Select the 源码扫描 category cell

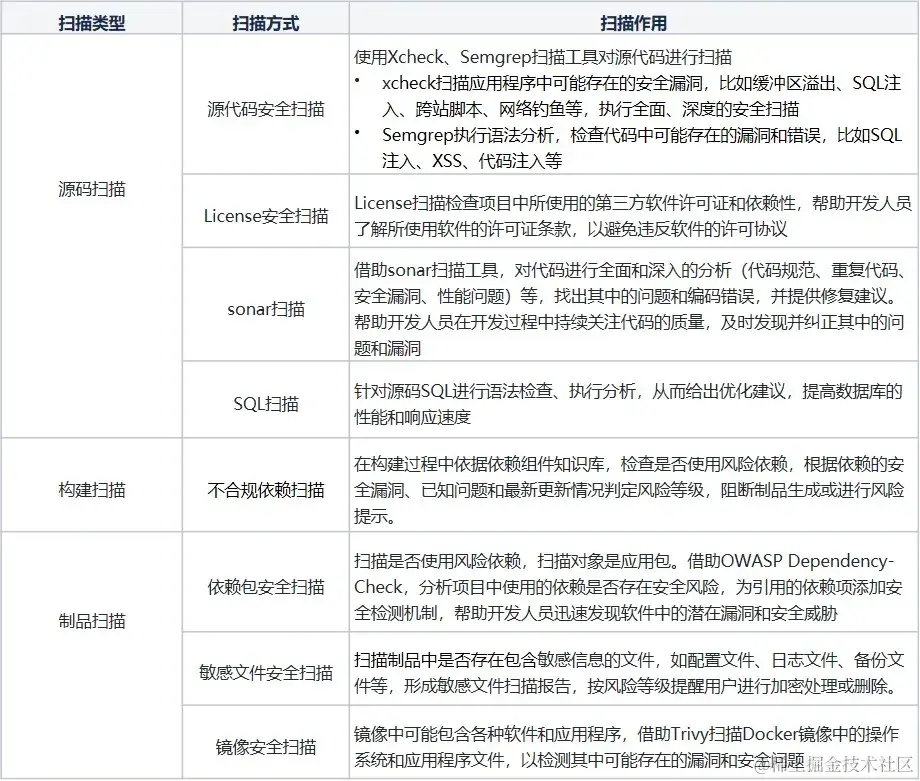[91, 189]
